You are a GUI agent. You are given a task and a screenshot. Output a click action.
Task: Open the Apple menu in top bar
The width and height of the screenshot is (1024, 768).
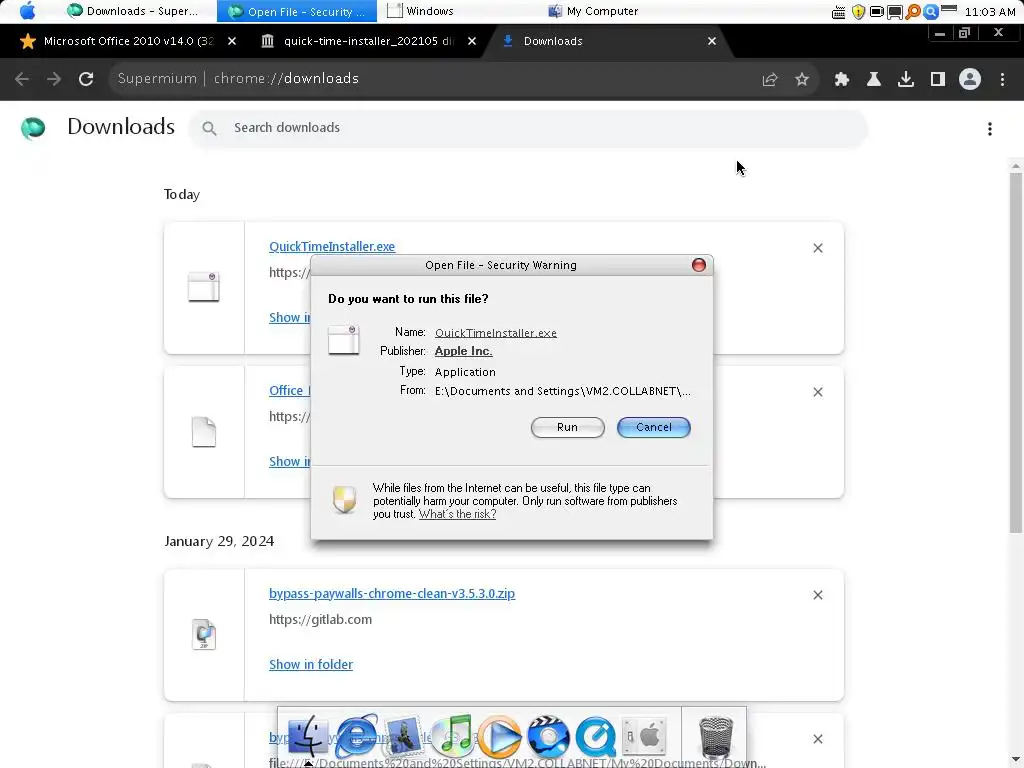[27, 11]
